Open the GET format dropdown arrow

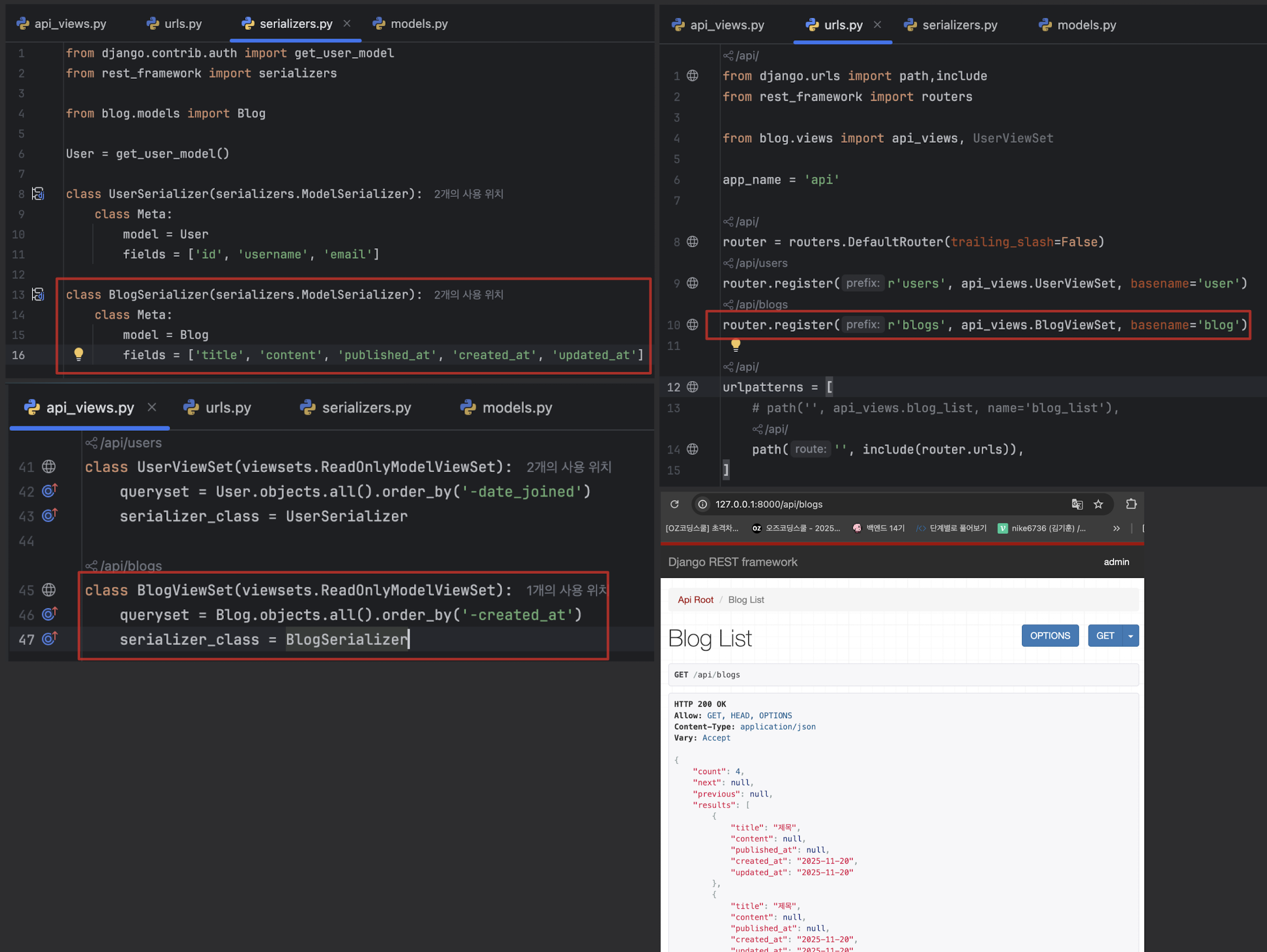(x=1130, y=636)
